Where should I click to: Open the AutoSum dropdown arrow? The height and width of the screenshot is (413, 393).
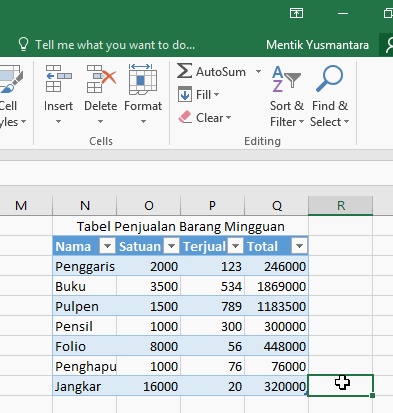click(x=258, y=72)
